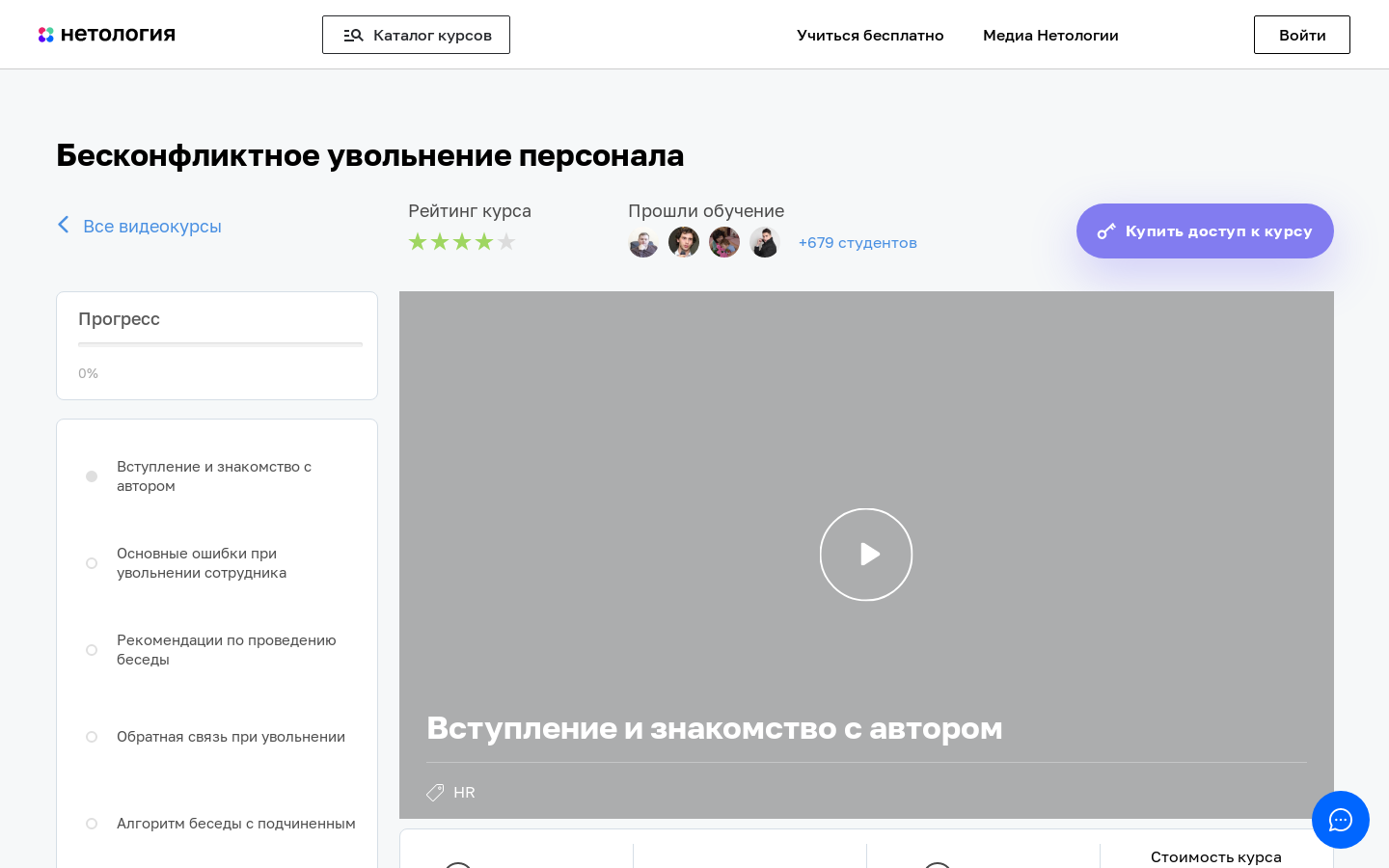The width and height of the screenshot is (1389, 868).
Task: Click heading Бесконфликтное увольнение персонала
Action: point(370,155)
